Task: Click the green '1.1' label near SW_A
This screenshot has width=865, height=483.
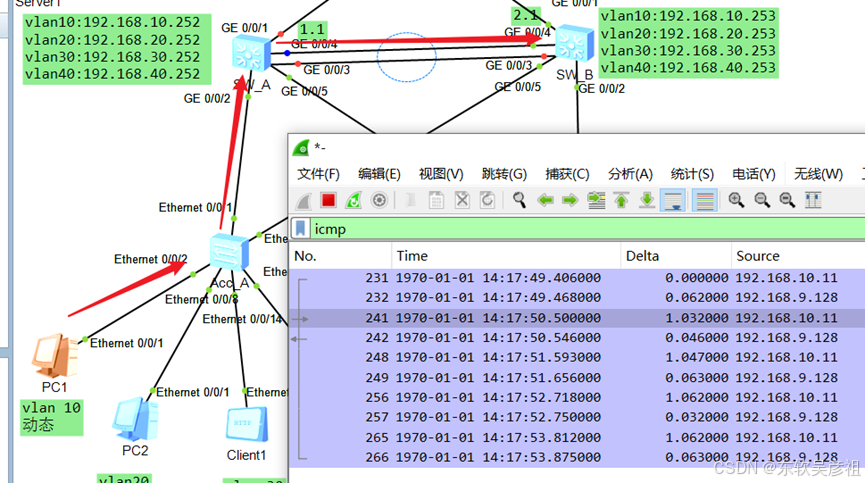Action: [312, 29]
